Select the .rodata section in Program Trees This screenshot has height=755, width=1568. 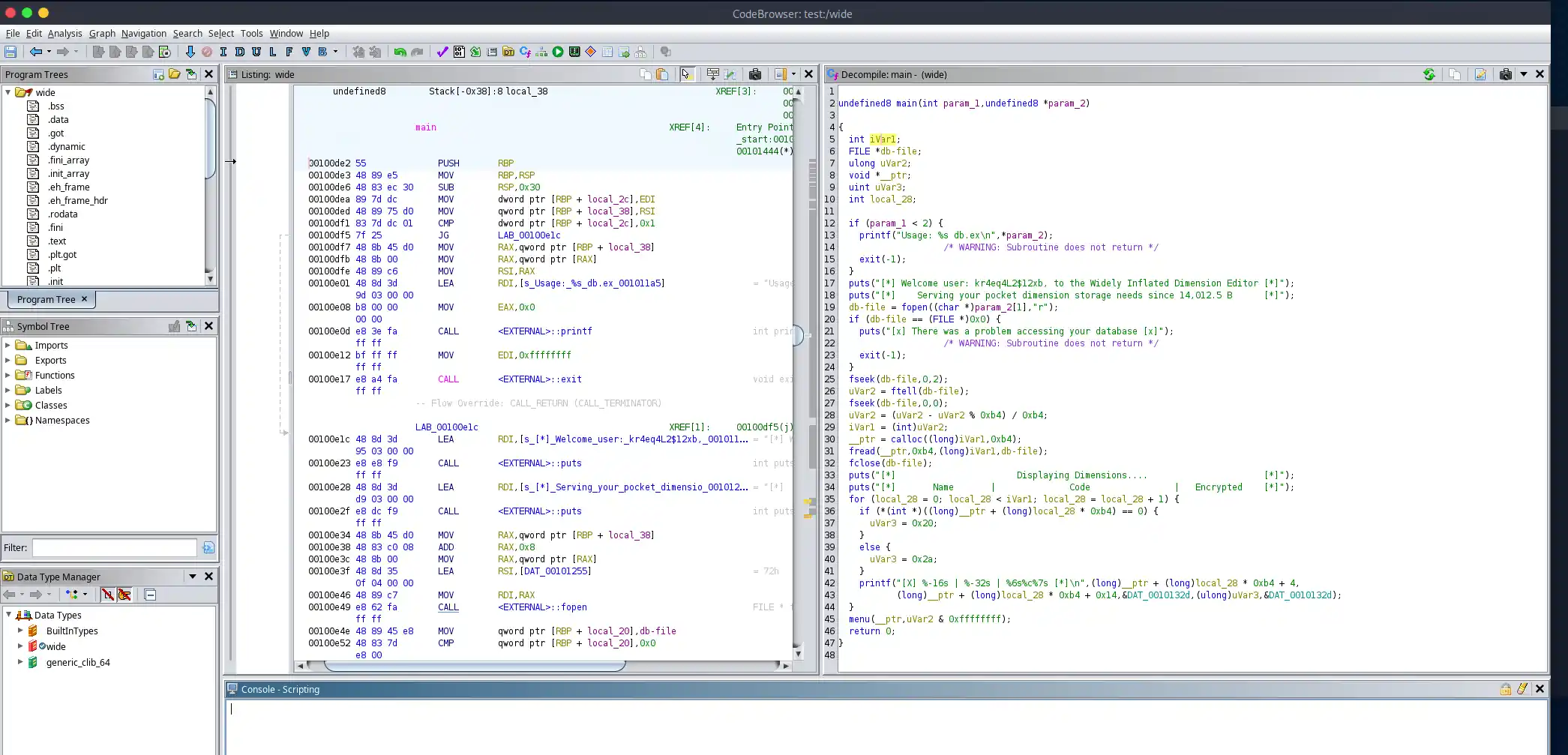[62, 214]
